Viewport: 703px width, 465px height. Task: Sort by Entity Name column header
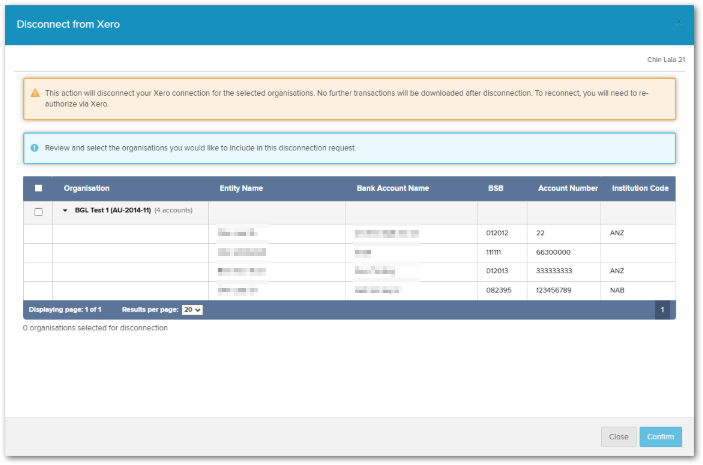click(x=241, y=188)
